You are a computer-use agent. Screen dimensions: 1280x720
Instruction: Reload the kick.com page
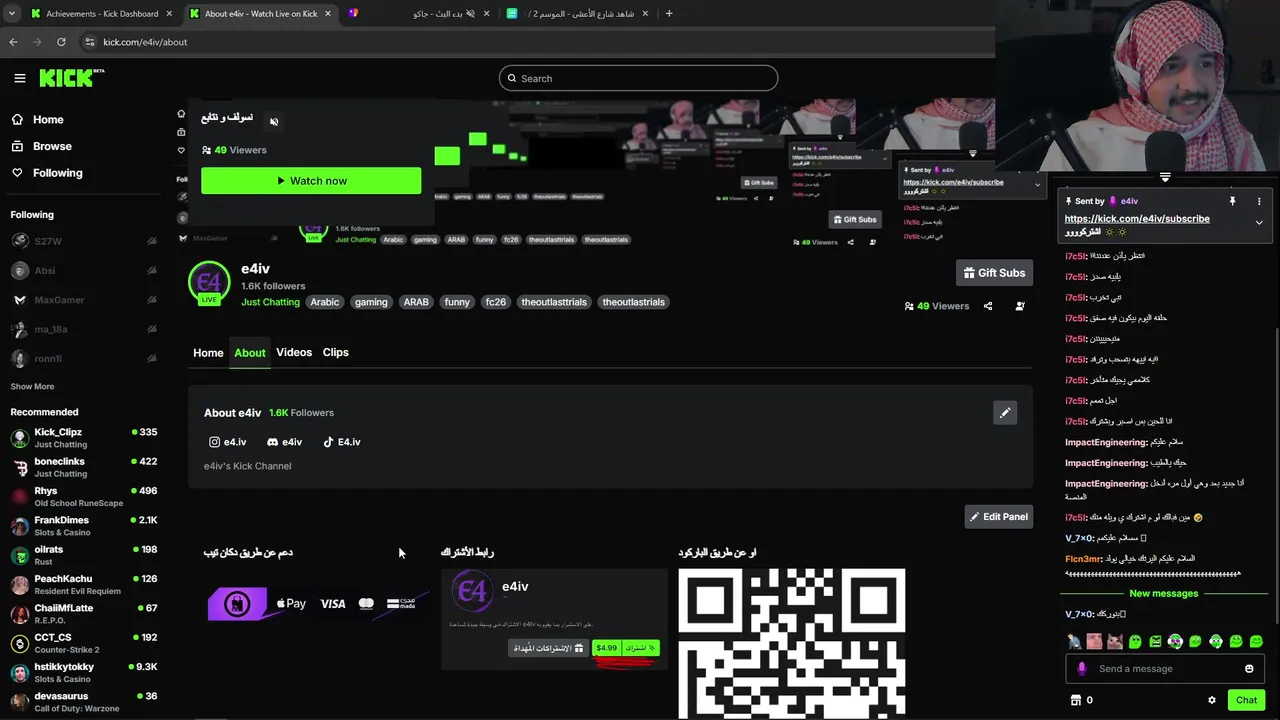point(61,42)
